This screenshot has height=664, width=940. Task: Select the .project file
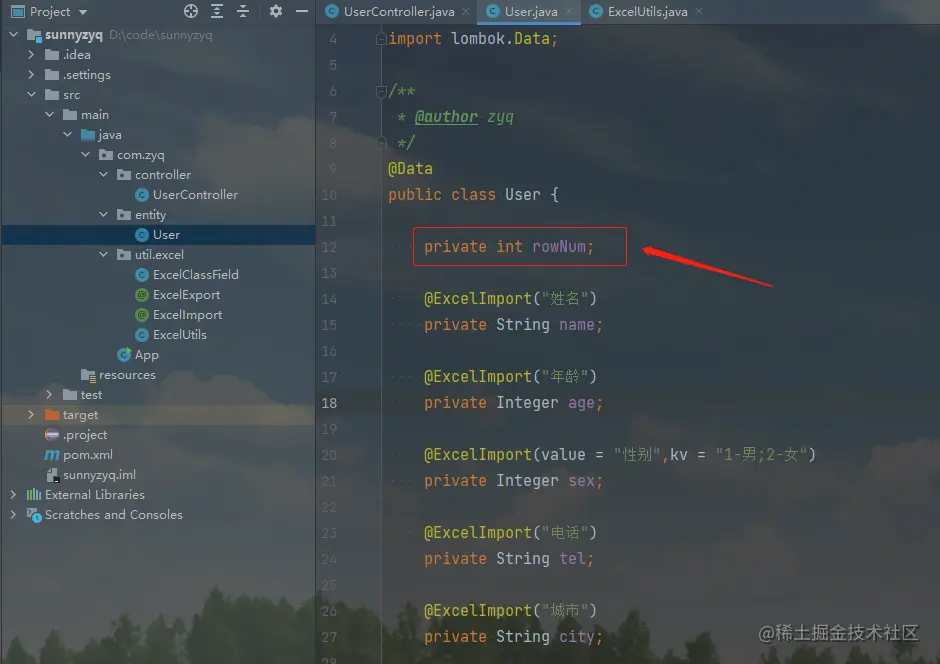tap(85, 434)
